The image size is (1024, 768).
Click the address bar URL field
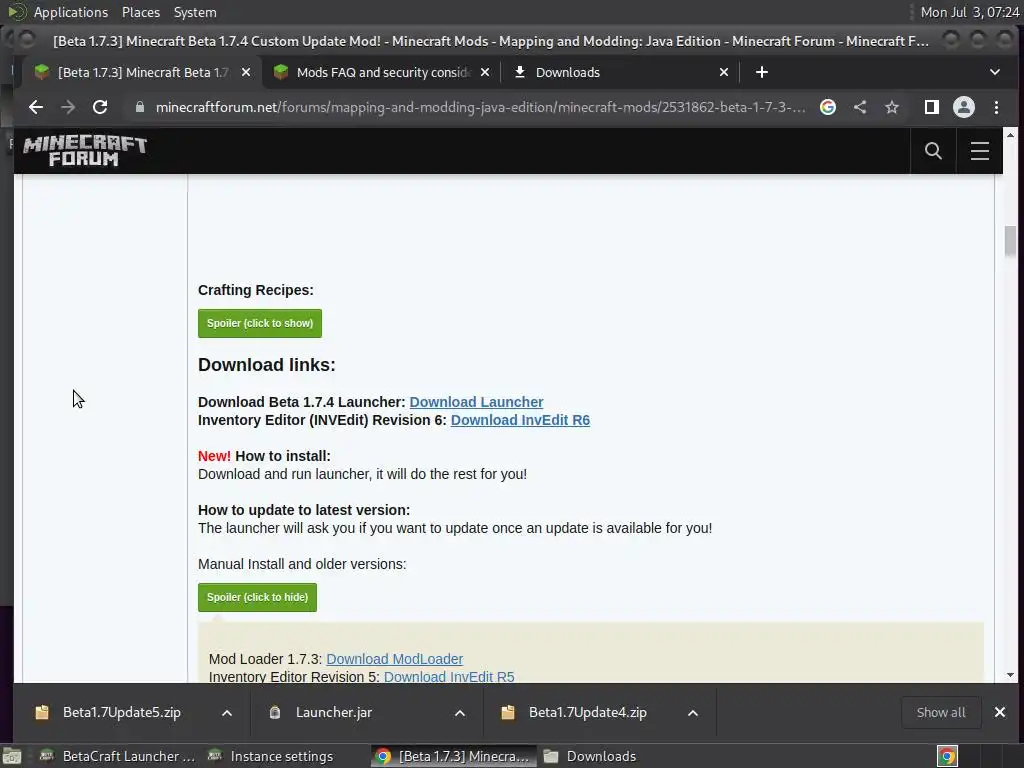click(480, 107)
